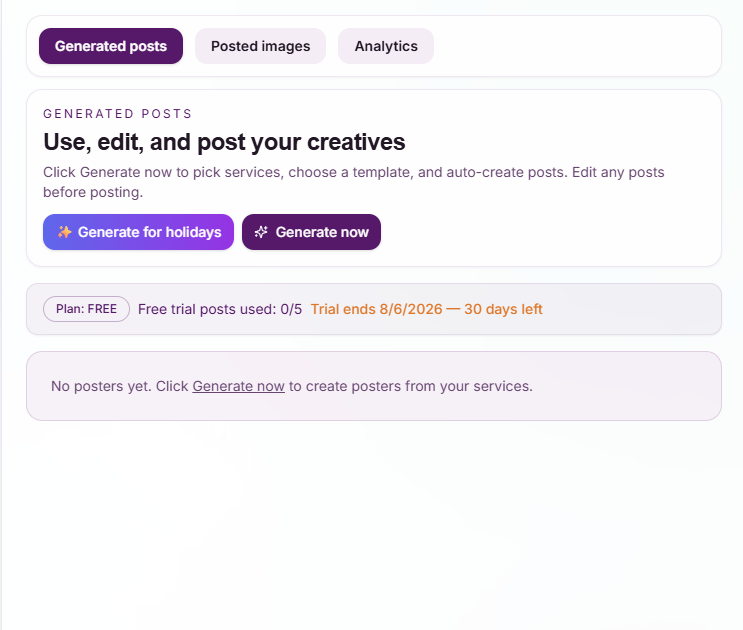Open the Posted images tab

[260, 46]
